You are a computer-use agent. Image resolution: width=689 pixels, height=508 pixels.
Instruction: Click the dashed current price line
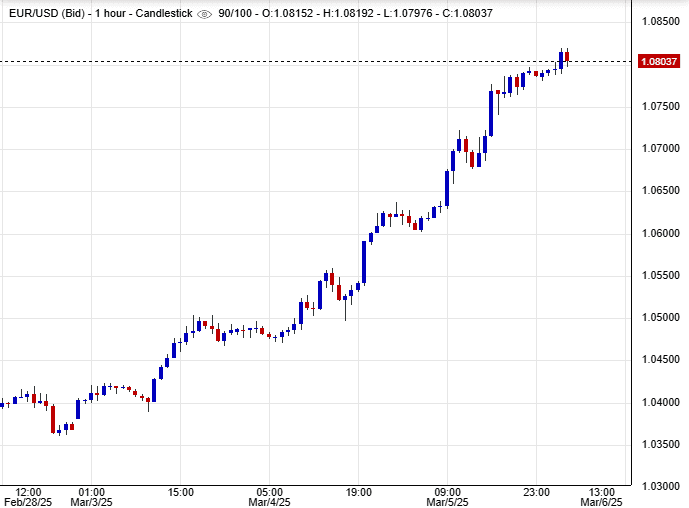pos(315,62)
